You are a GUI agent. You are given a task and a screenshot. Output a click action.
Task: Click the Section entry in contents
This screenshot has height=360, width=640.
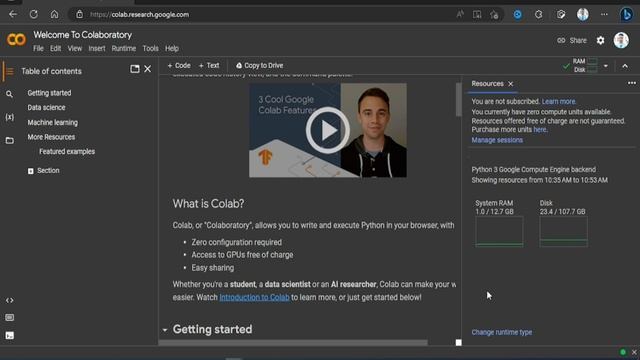[x=48, y=171]
